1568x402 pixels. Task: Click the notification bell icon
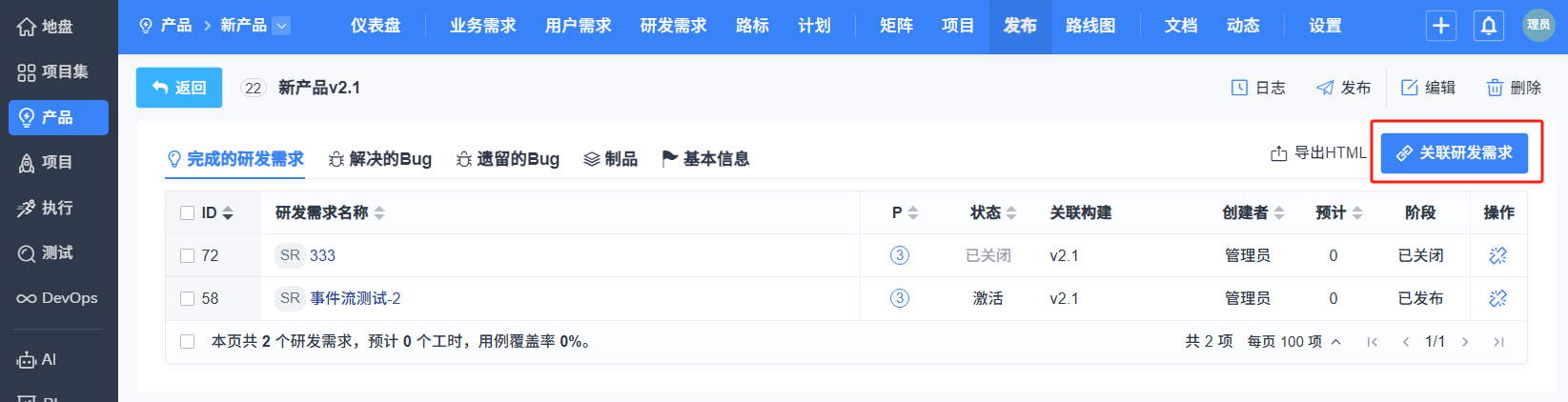[1488, 26]
